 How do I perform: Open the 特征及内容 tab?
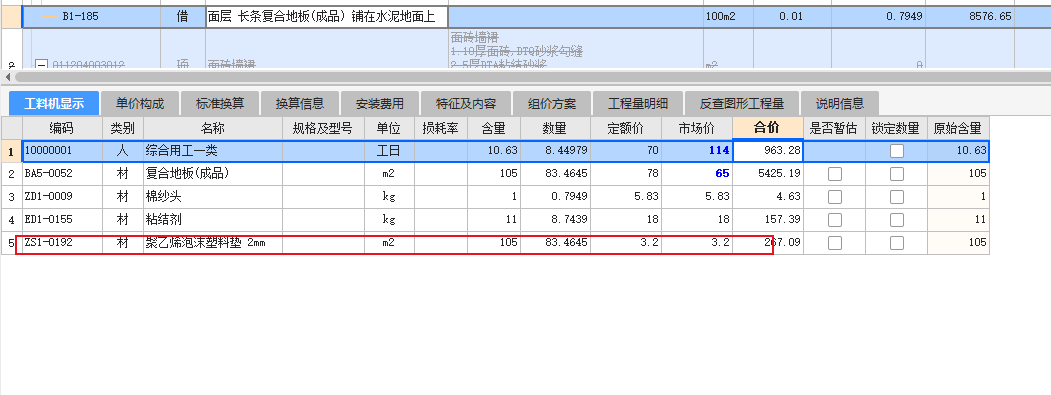pos(466,104)
